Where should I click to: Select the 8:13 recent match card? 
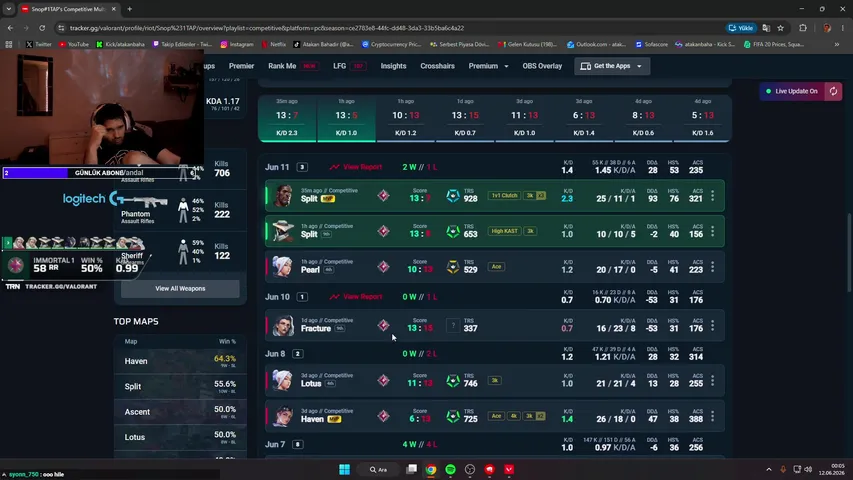pos(643,118)
